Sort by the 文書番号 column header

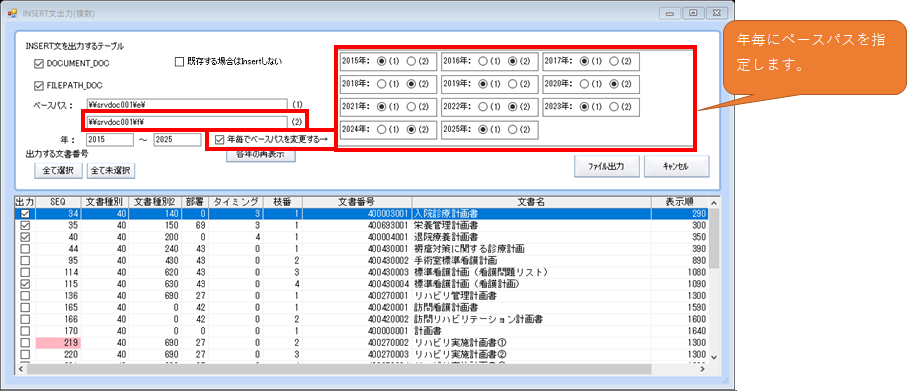[357, 202]
